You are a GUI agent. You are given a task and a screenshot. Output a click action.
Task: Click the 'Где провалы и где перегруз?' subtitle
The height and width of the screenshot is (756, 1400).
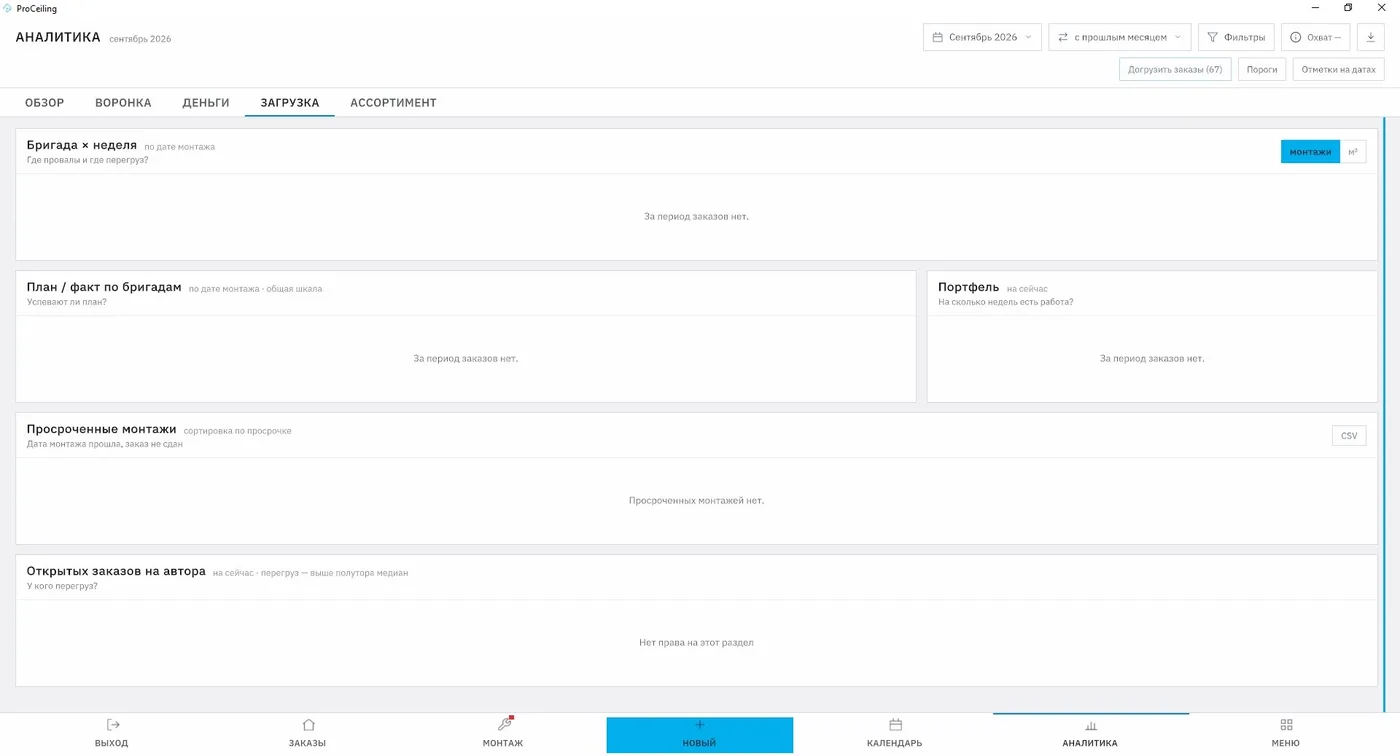[x=87, y=160]
